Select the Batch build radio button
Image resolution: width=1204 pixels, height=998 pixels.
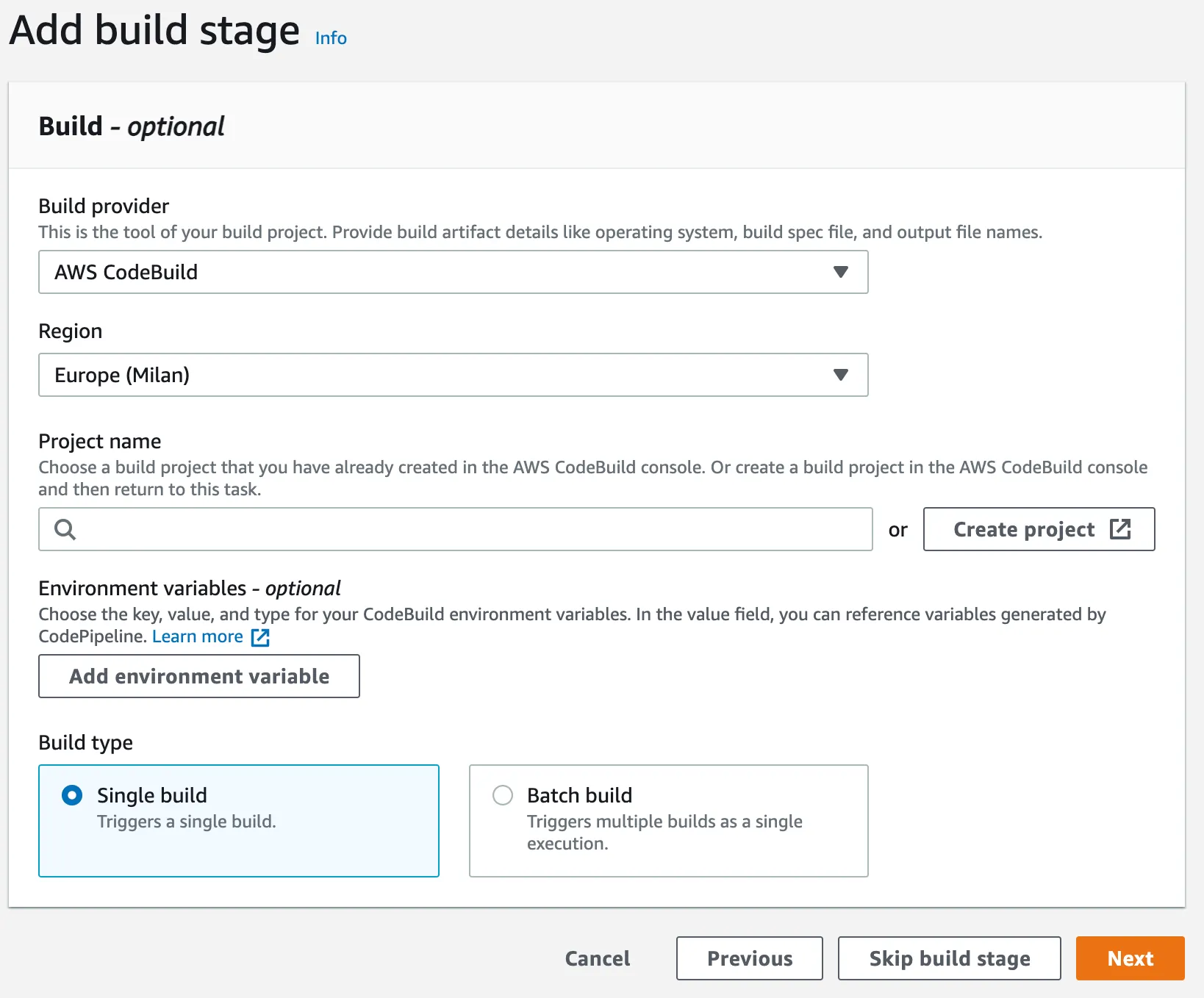coord(503,795)
